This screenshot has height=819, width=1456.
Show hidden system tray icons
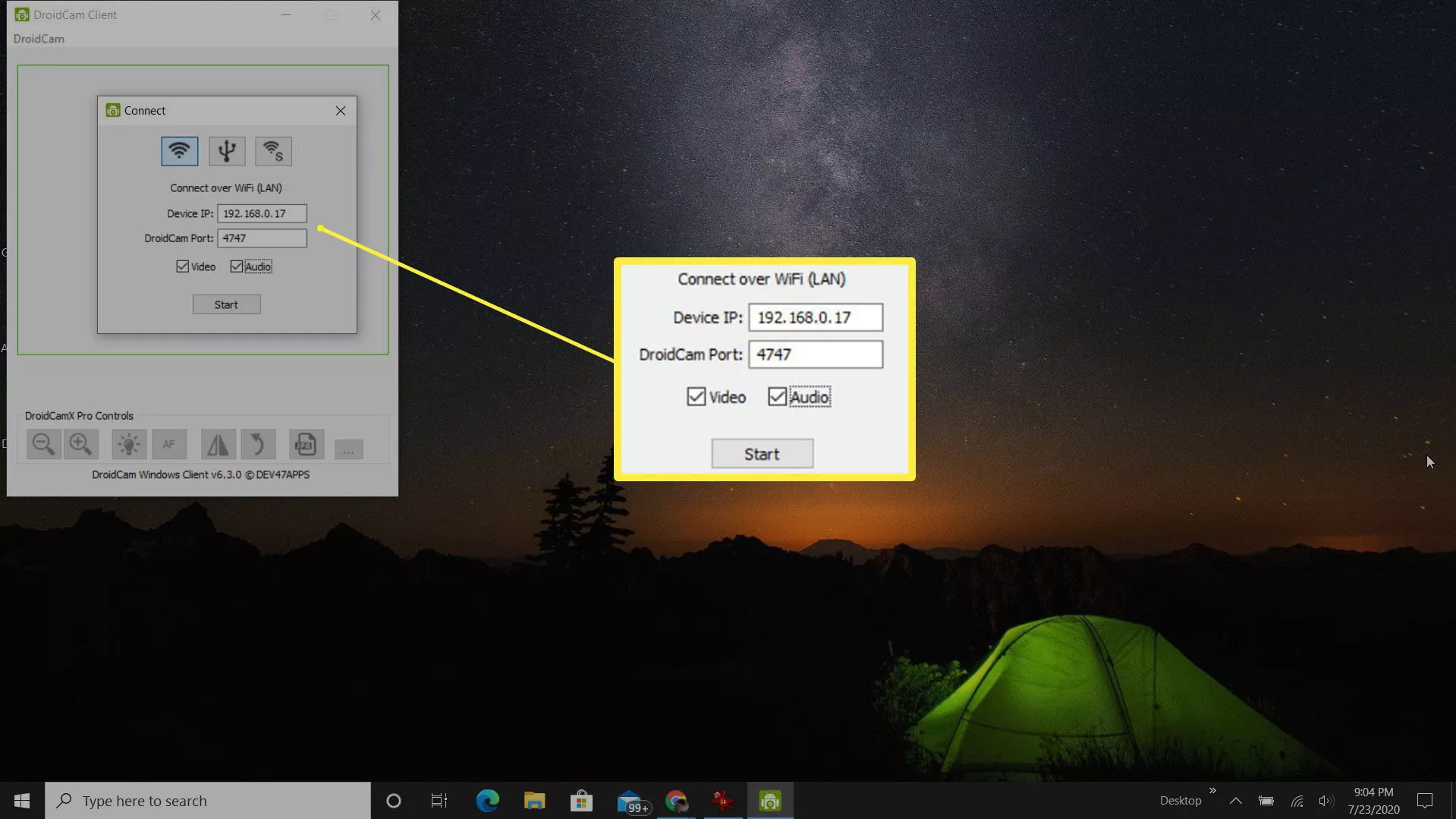click(1236, 801)
